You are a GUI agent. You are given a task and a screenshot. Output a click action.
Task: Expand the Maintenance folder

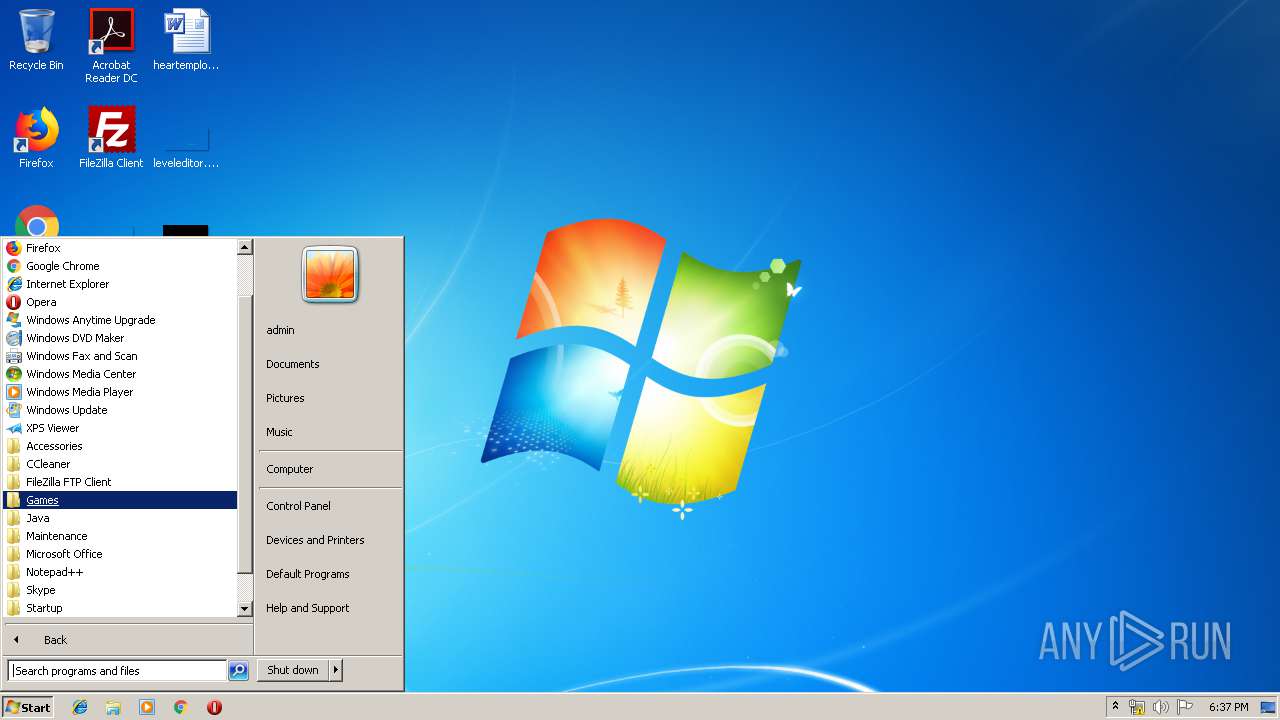coord(120,536)
